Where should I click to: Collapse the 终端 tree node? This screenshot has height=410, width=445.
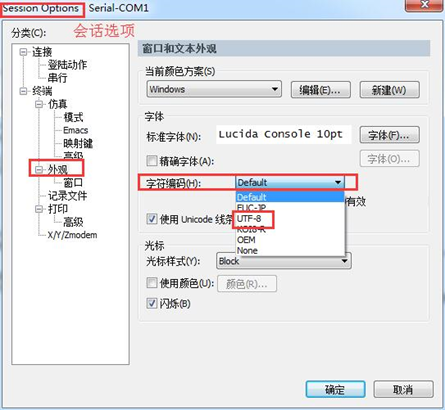(x=23, y=91)
